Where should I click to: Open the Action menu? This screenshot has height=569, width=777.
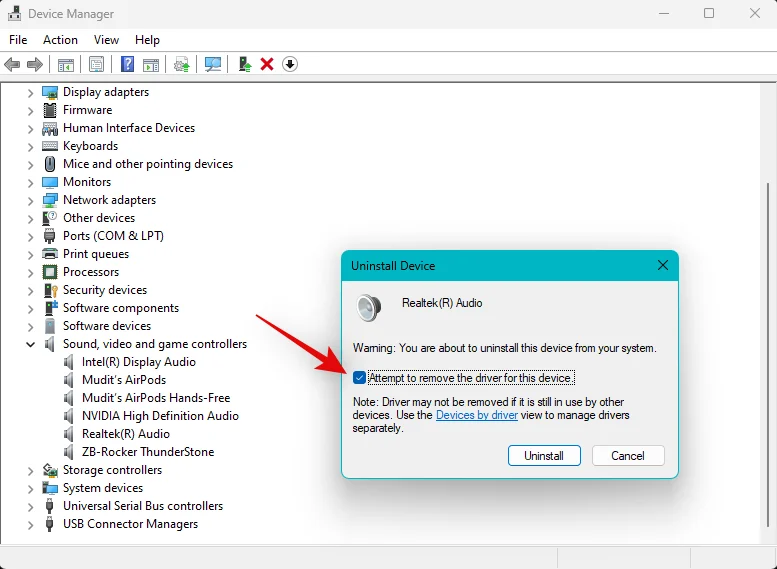(x=60, y=40)
